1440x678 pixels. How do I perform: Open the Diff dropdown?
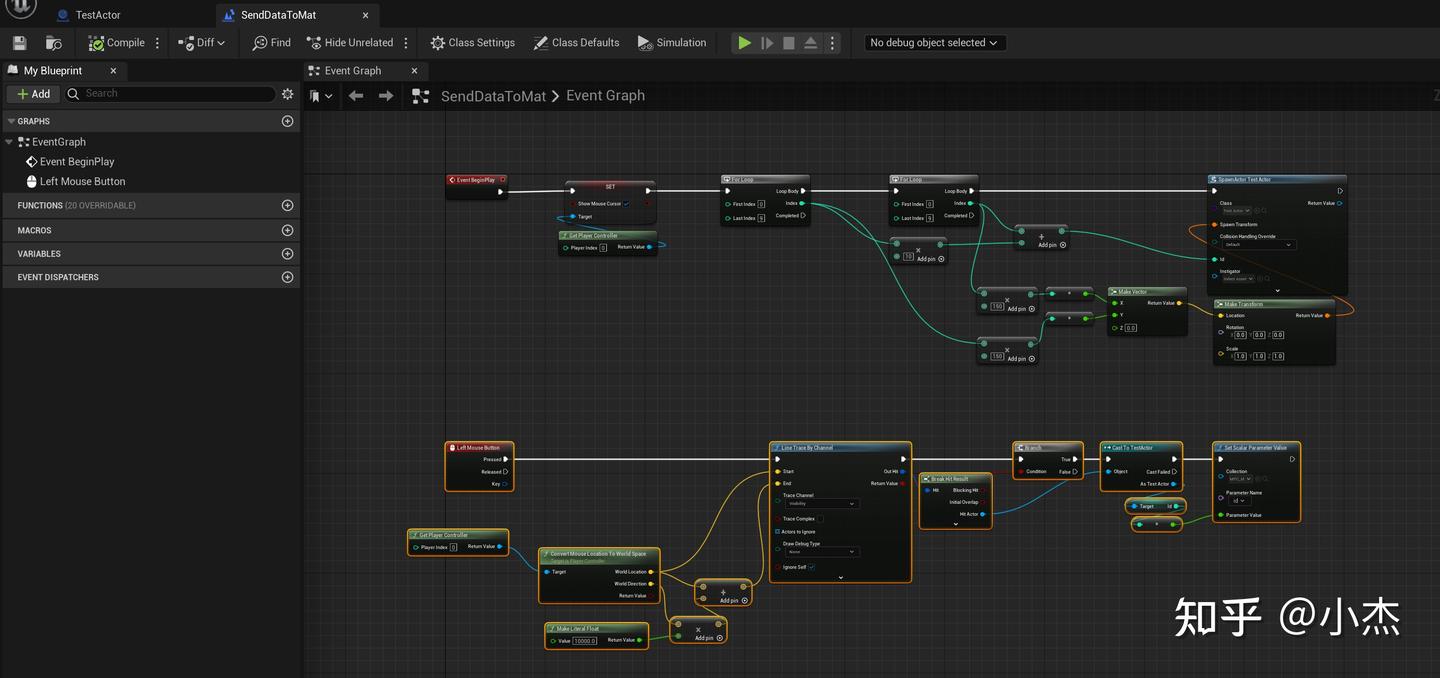tap(202, 43)
